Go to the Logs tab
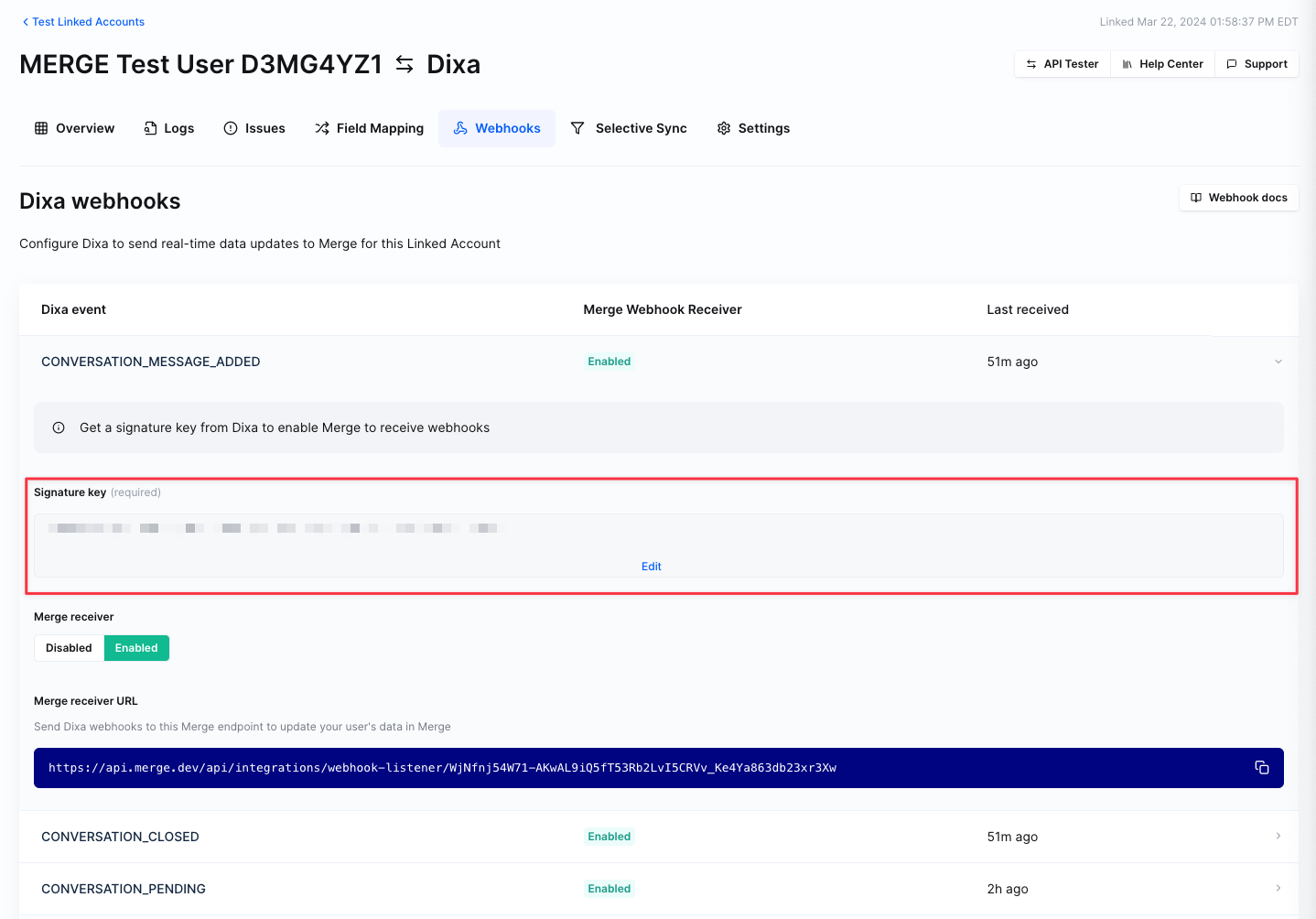The width and height of the screenshot is (1316, 919). pos(169,128)
